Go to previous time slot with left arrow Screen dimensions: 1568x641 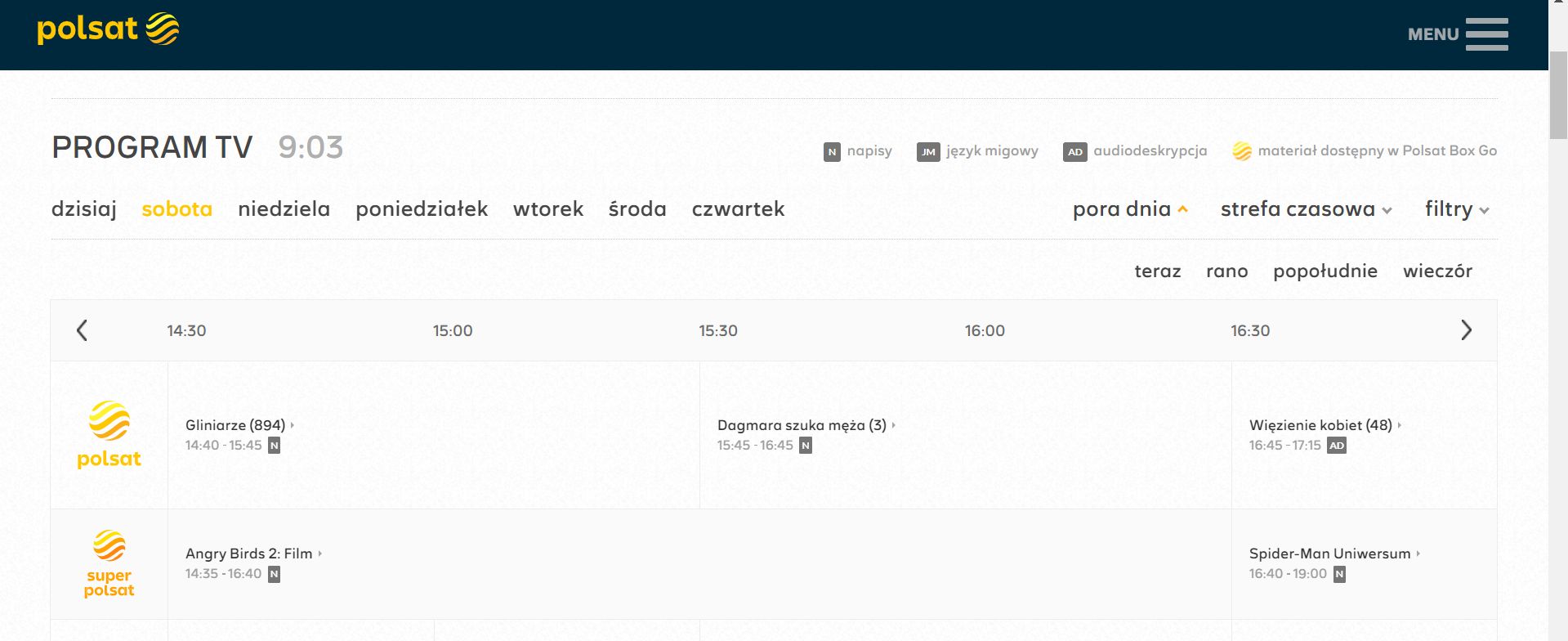(x=82, y=330)
